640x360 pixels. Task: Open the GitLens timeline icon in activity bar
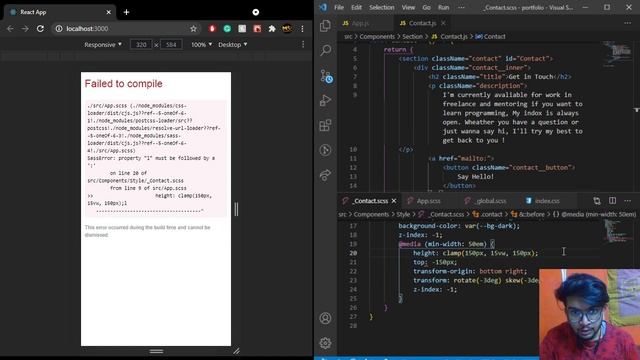(x=325, y=150)
